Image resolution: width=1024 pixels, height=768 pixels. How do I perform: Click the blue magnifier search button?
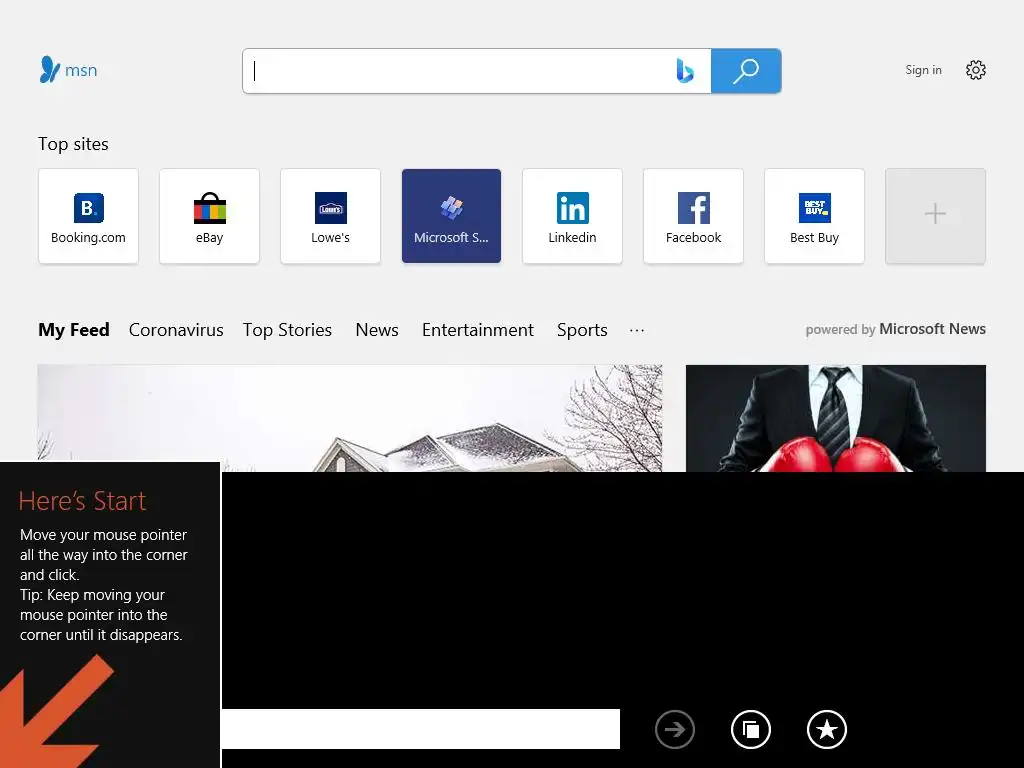(x=746, y=71)
